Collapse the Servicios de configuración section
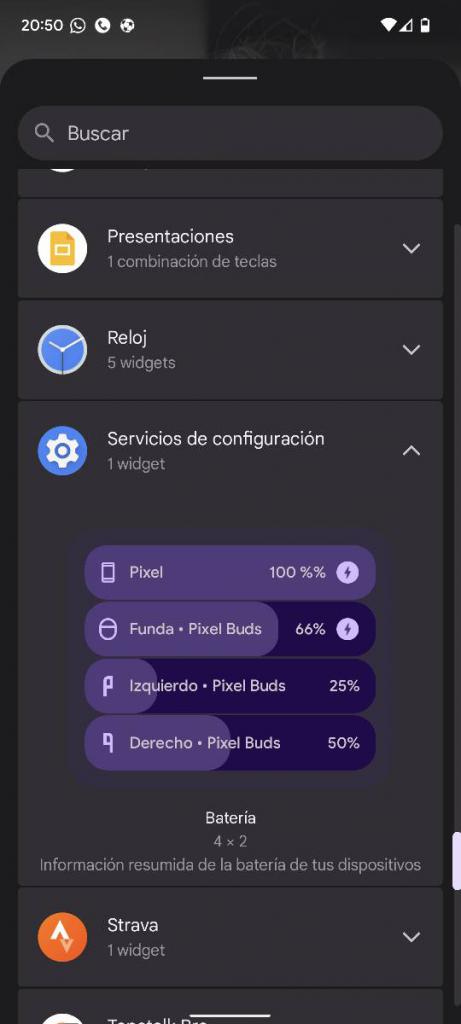Image resolution: width=461 pixels, height=1024 pixels. (x=411, y=451)
